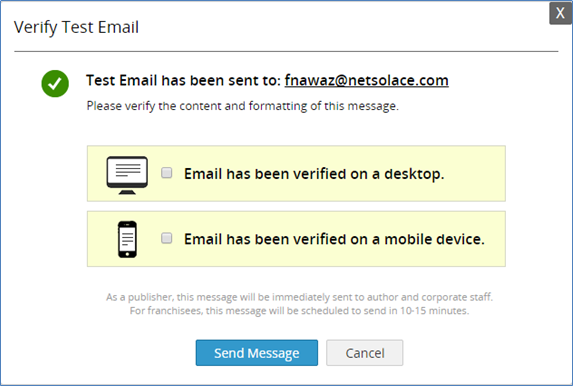The width and height of the screenshot is (573, 386).
Task: Open the fnawaz@netsolace.com email link
Action: pos(367,80)
